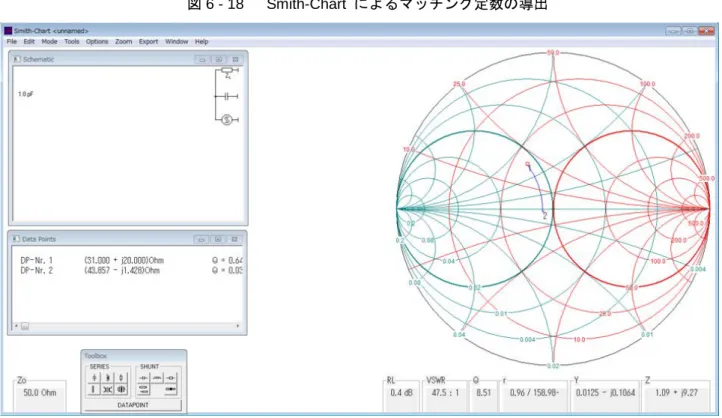Close the Schematic sub-window
722x418 pixels.
click(x=235, y=59)
